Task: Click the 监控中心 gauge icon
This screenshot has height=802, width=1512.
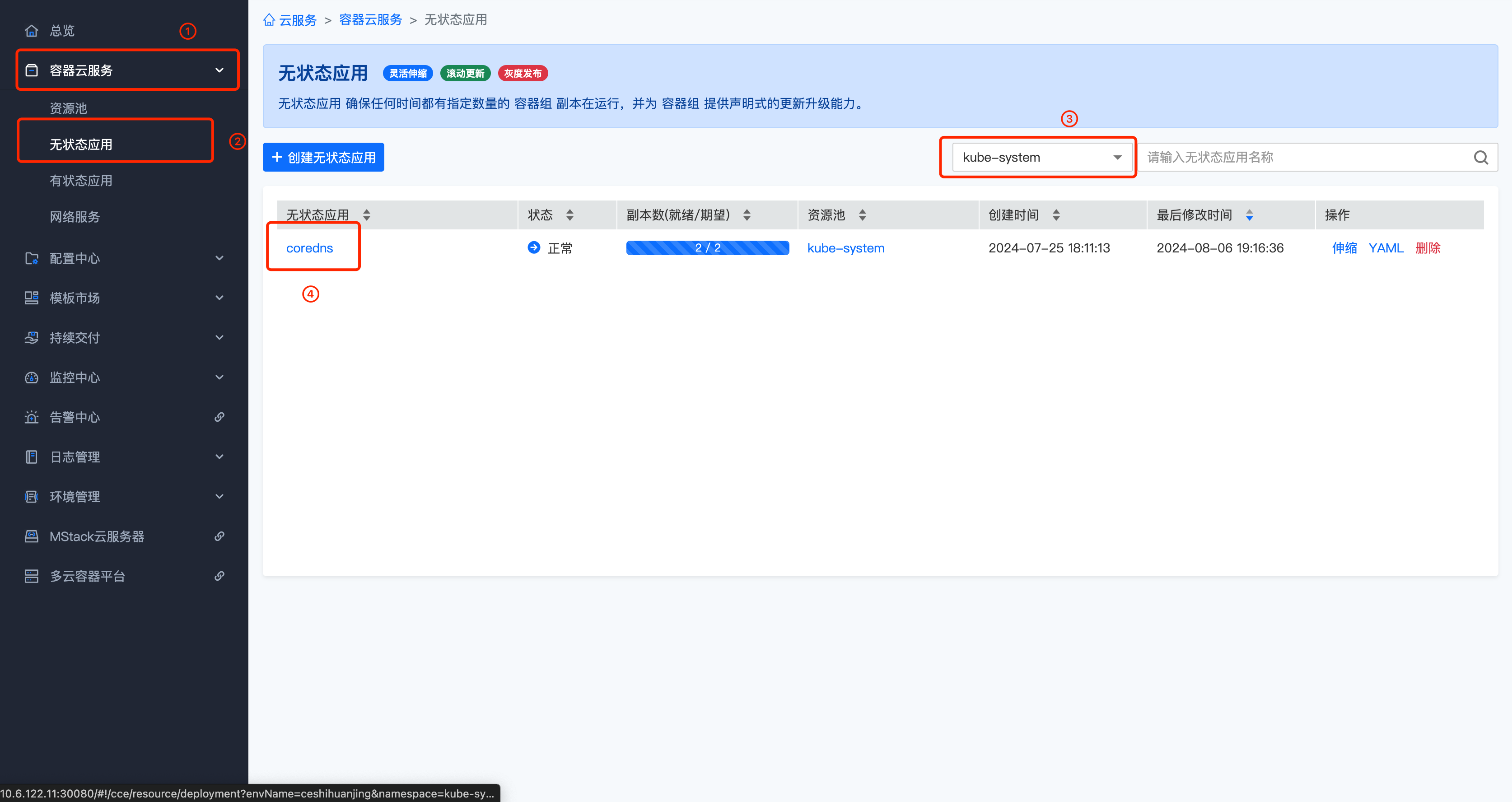Action: click(x=32, y=378)
